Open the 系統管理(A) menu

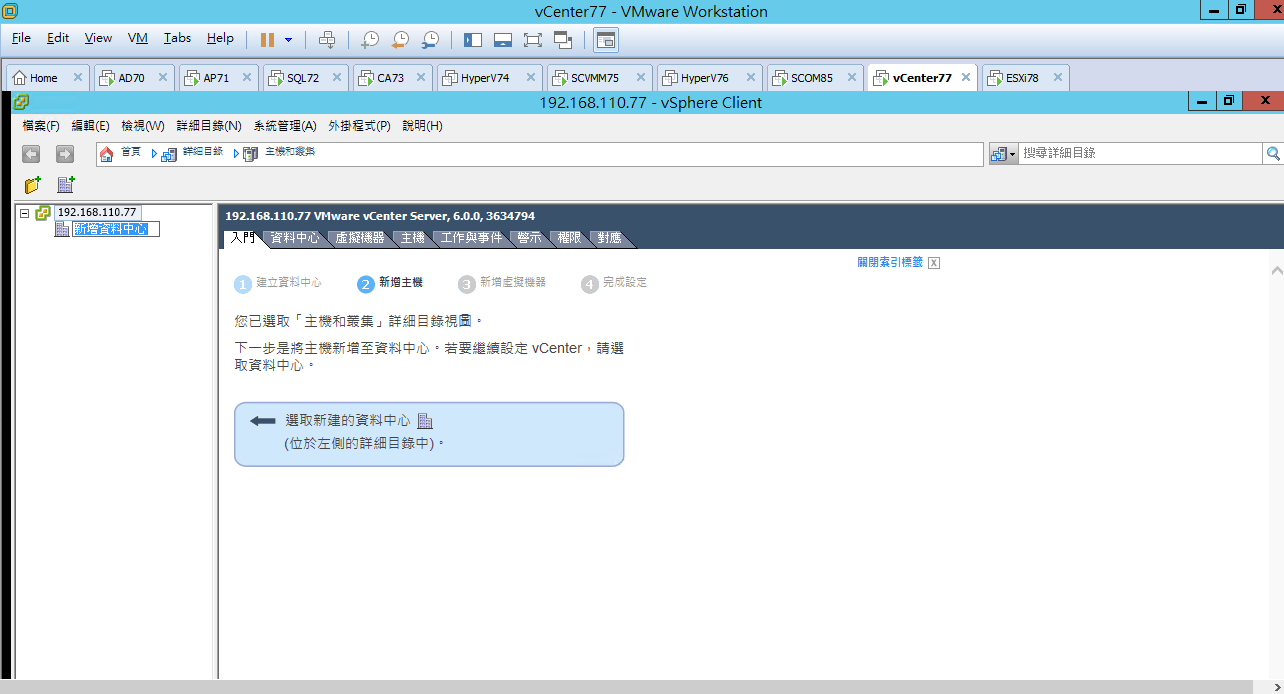pyautogui.click(x=285, y=126)
